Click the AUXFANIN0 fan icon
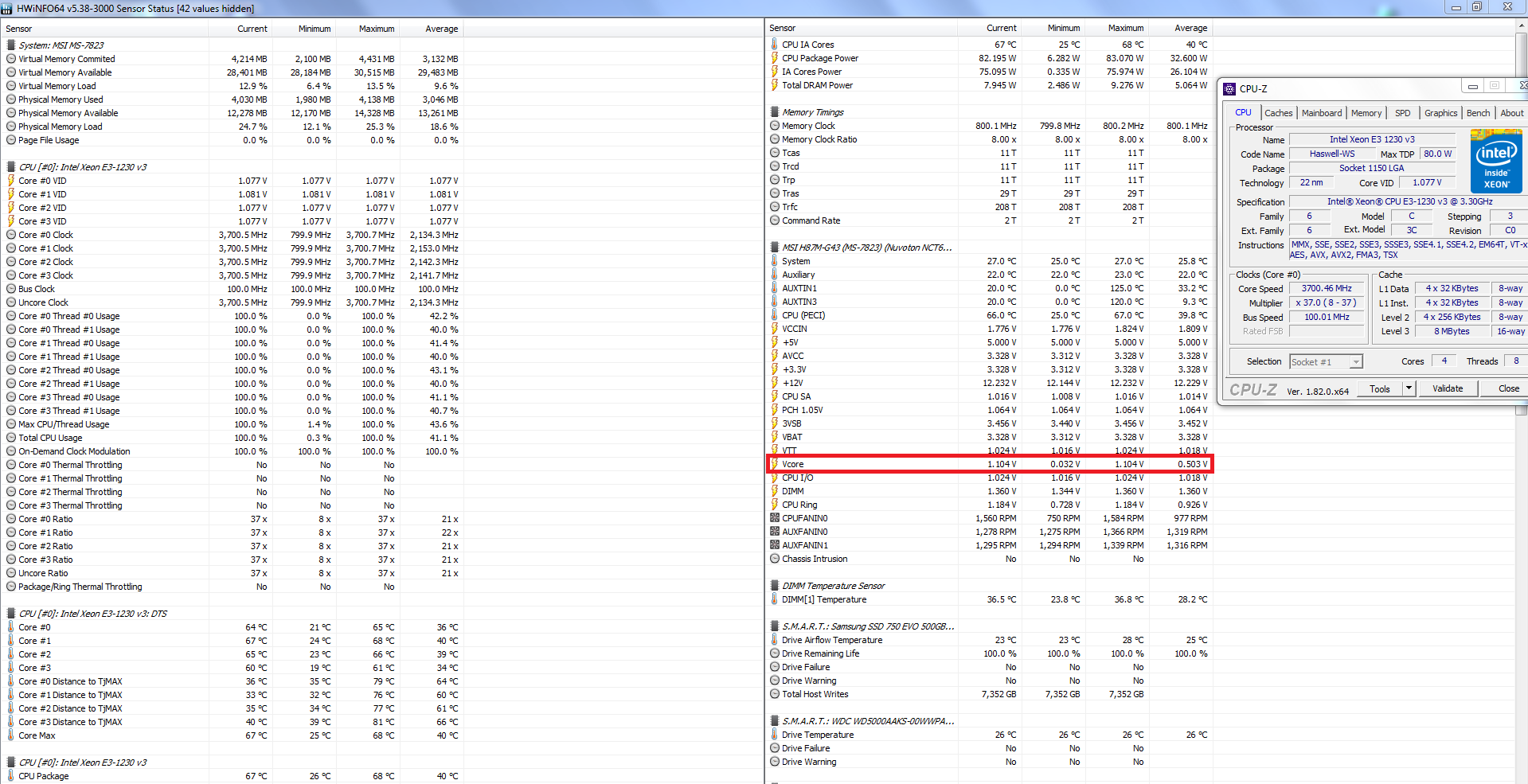The height and width of the screenshot is (784, 1528). (x=775, y=532)
